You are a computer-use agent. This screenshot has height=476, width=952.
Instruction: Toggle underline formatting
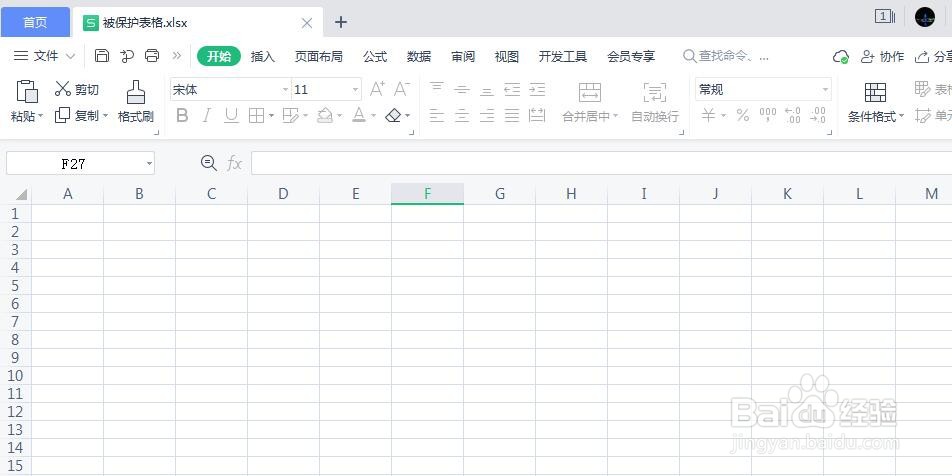231,115
